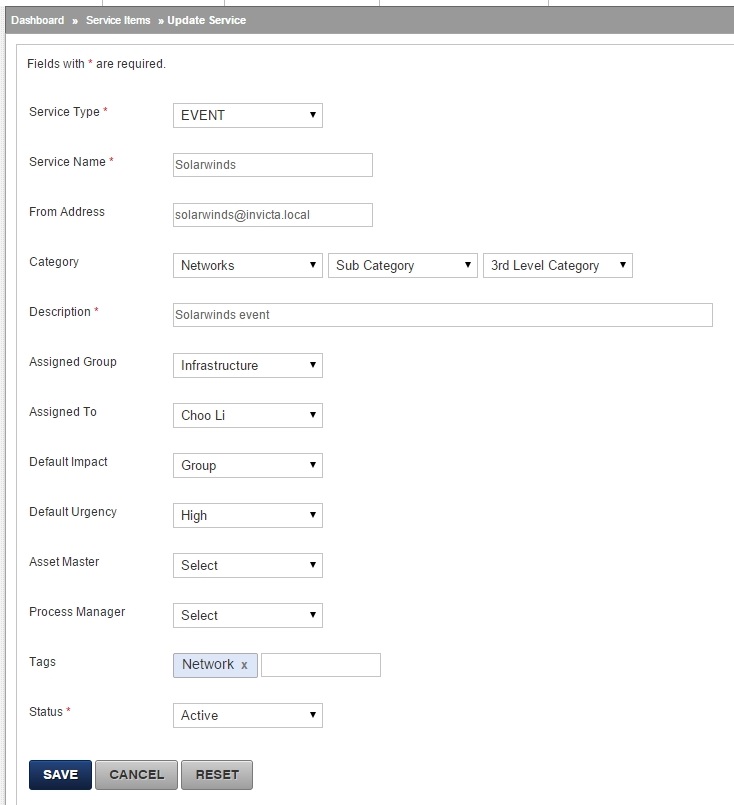Click into the Description field

[x=442, y=315]
